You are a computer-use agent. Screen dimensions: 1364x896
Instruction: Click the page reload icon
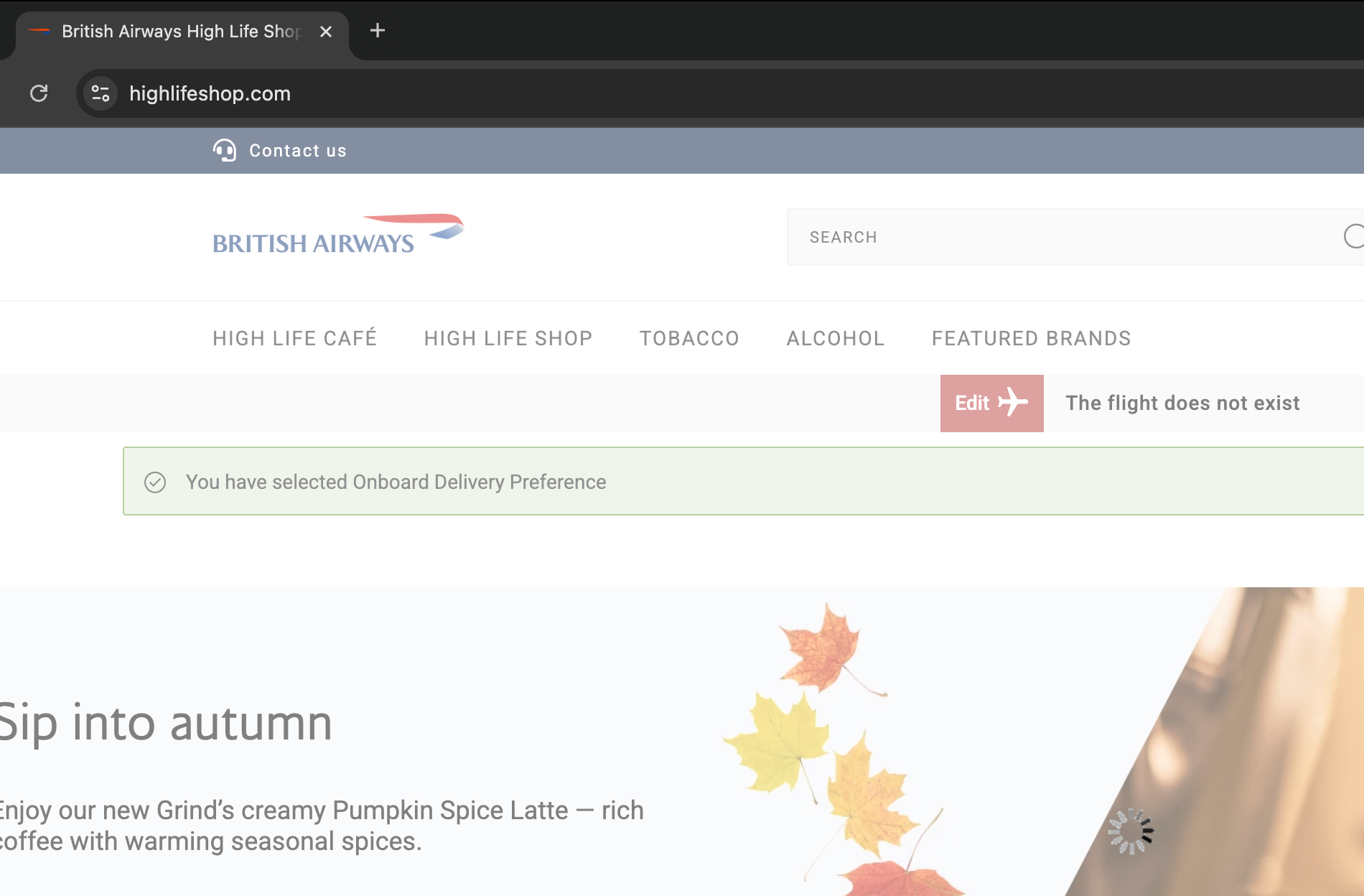(39, 93)
